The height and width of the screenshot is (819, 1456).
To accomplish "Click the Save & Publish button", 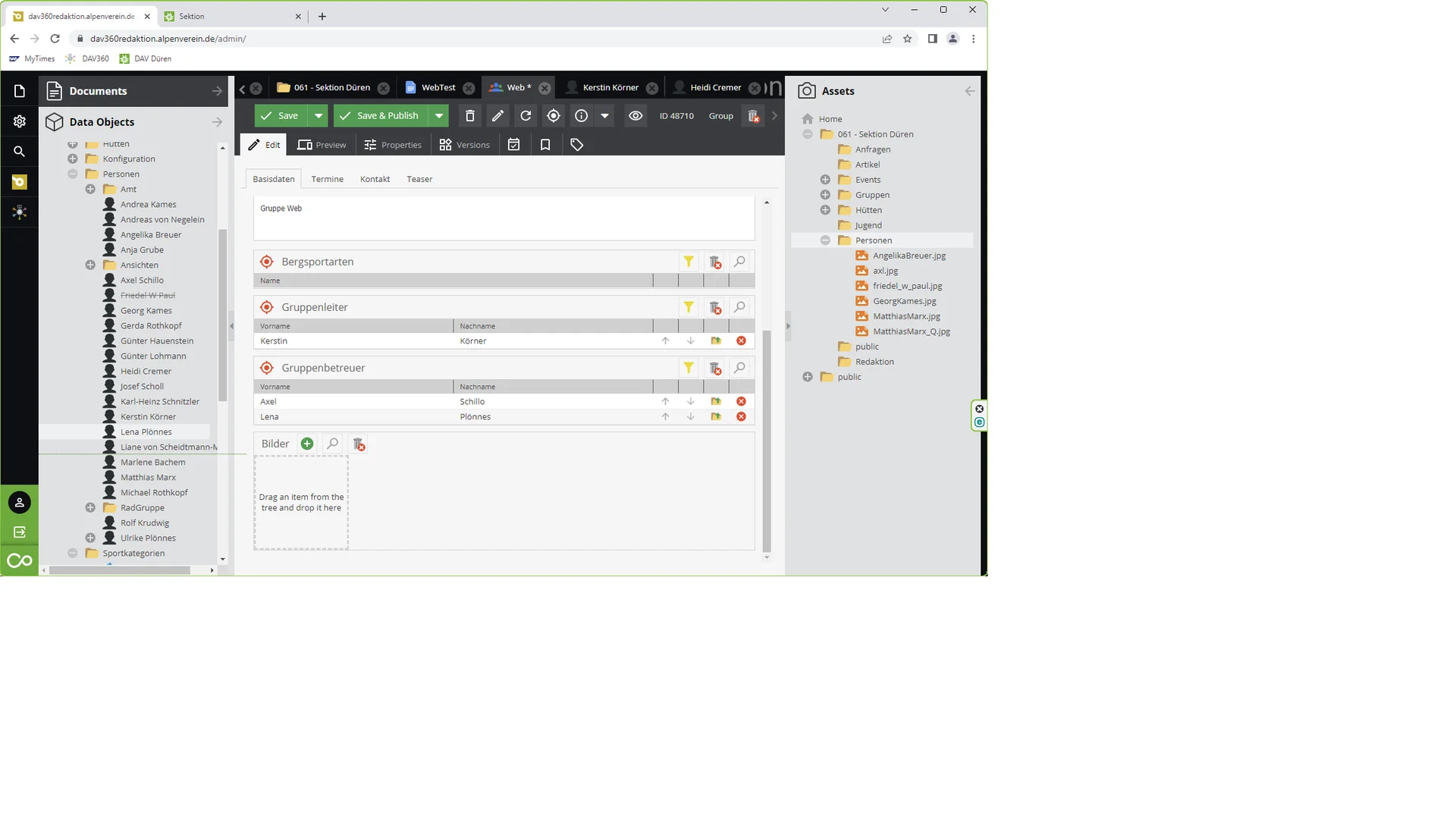I will tap(379, 116).
